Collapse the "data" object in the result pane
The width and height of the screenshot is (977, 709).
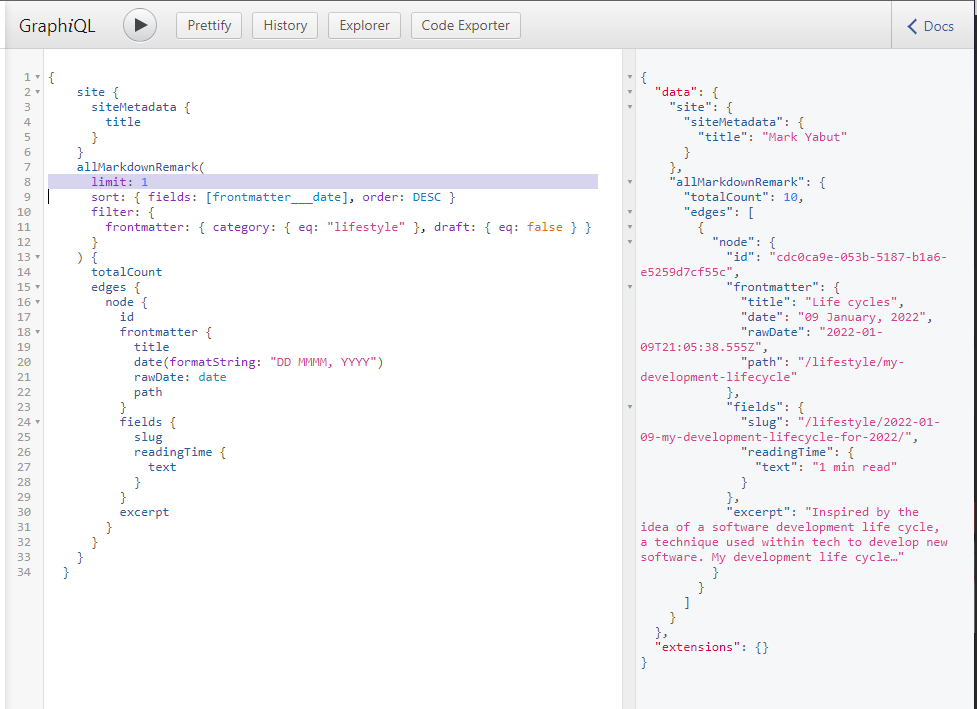(x=630, y=92)
